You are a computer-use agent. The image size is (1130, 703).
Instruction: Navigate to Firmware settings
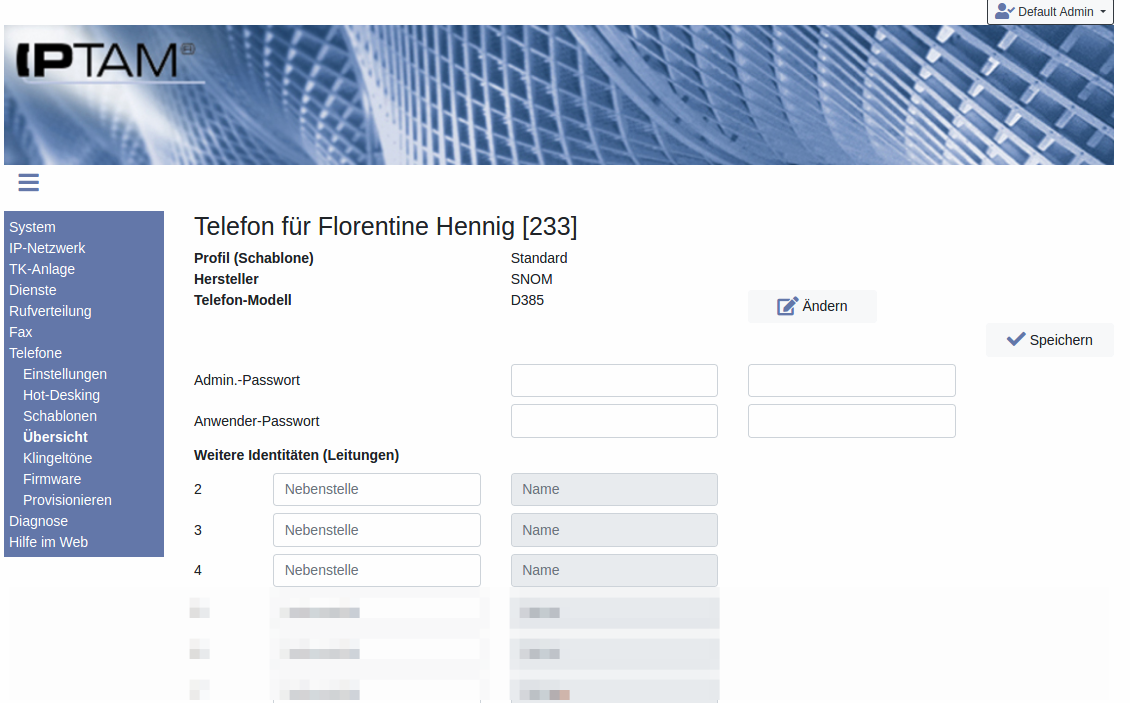pos(52,479)
